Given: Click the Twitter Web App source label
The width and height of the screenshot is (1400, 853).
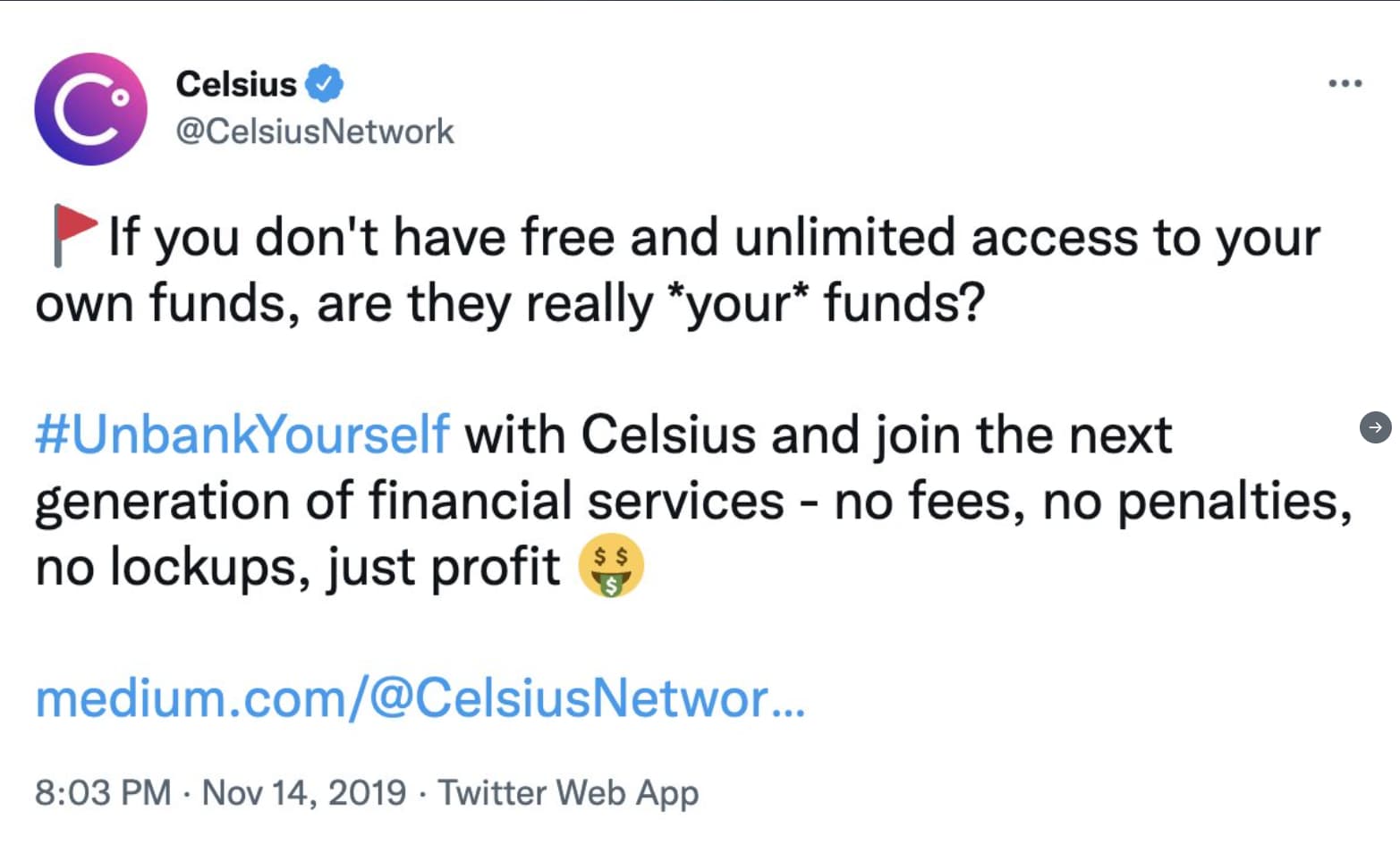Looking at the screenshot, I should (x=568, y=793).
